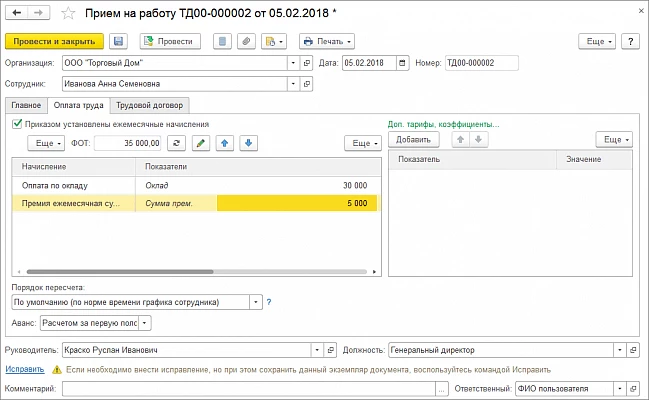Add document to favorites with star icon
The width and height of the screenshot is (649, 400).
68,13
